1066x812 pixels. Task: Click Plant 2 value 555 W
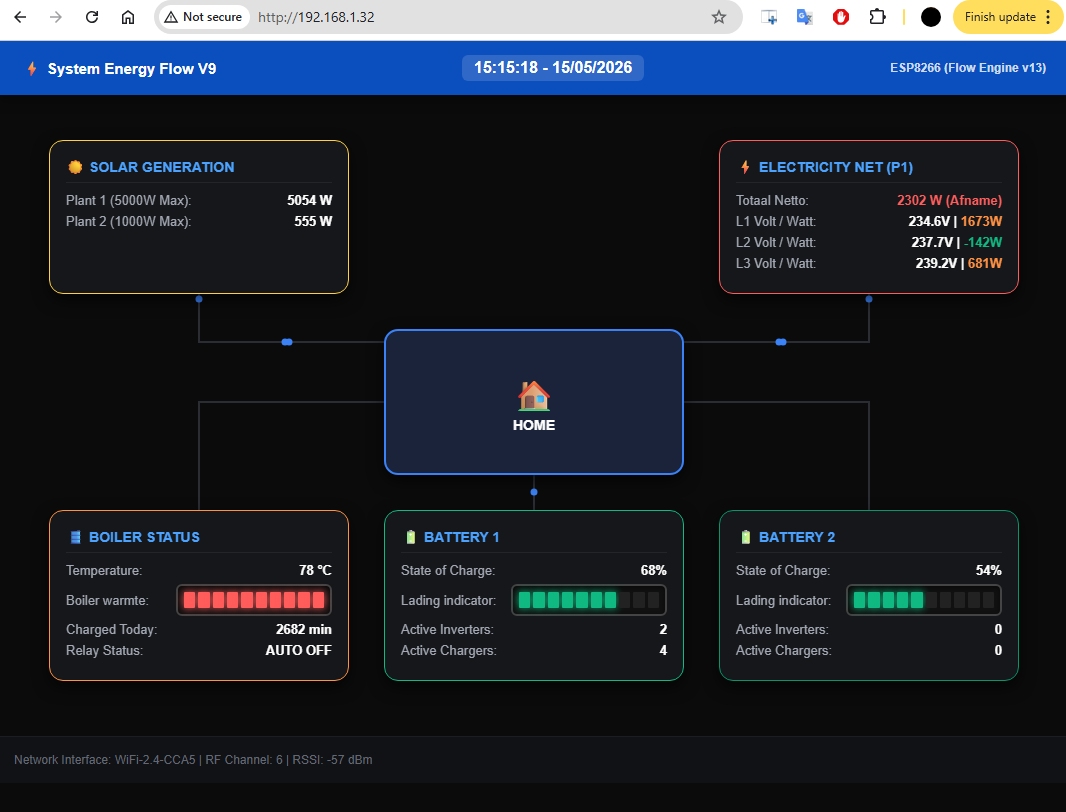click(313, 221)
